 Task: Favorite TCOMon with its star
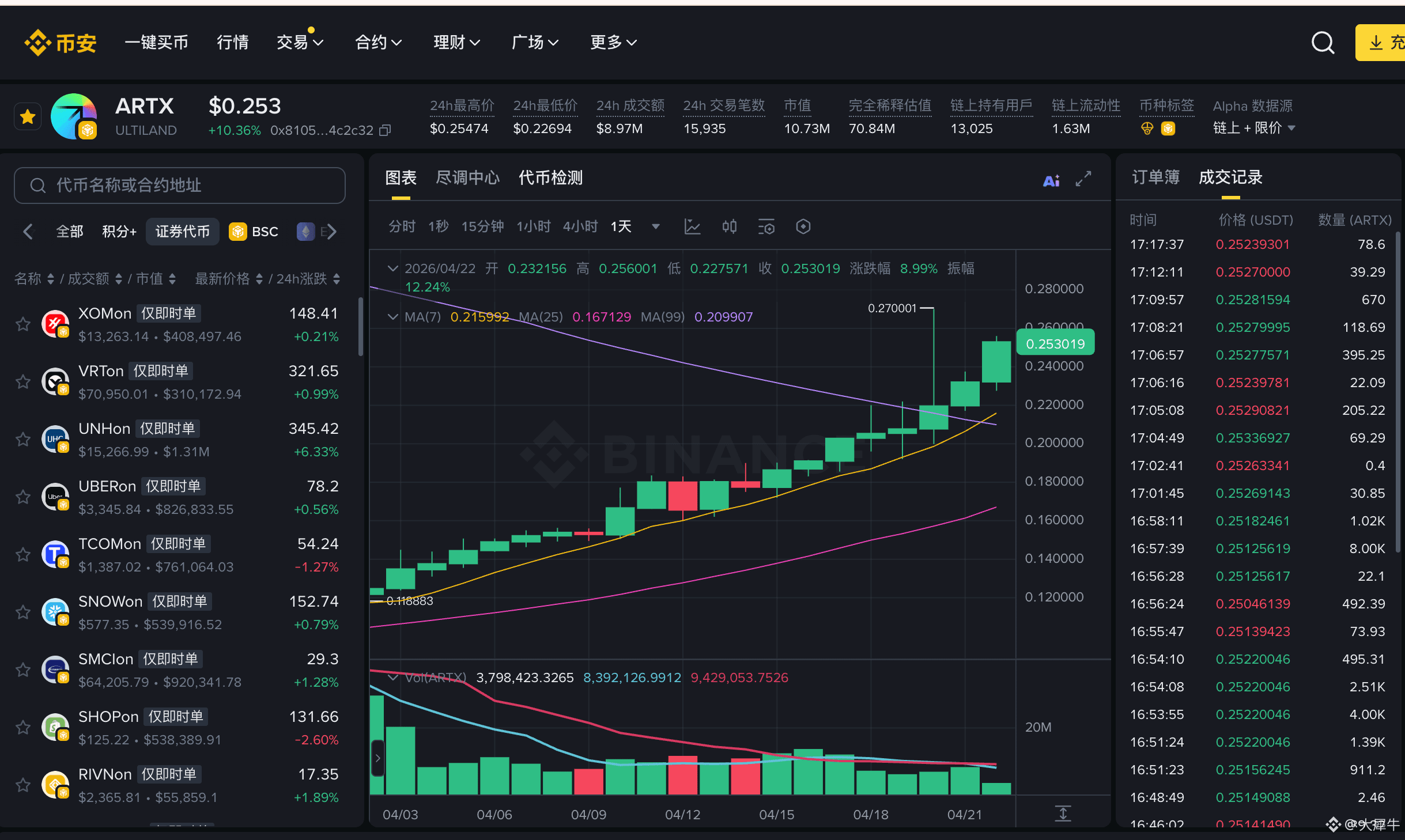click(23, 555)
